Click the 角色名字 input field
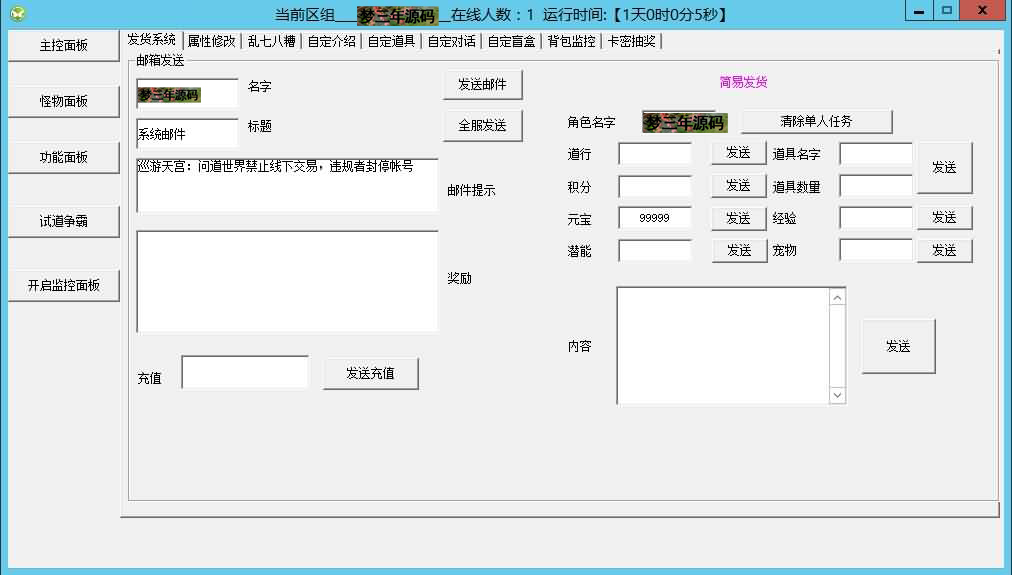Viewport: 1012px width, 575px height. pos(685,122)
